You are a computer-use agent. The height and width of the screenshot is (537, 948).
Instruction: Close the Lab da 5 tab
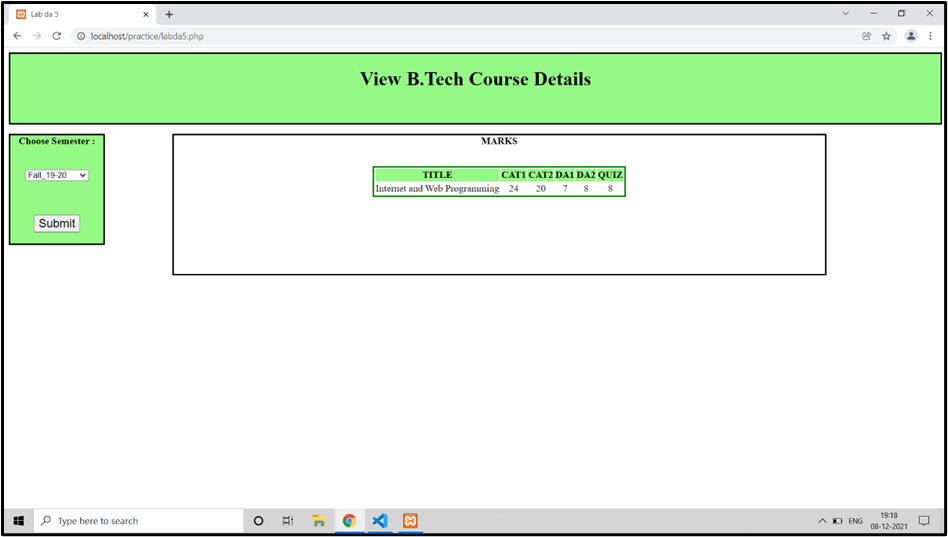[146, 15]
